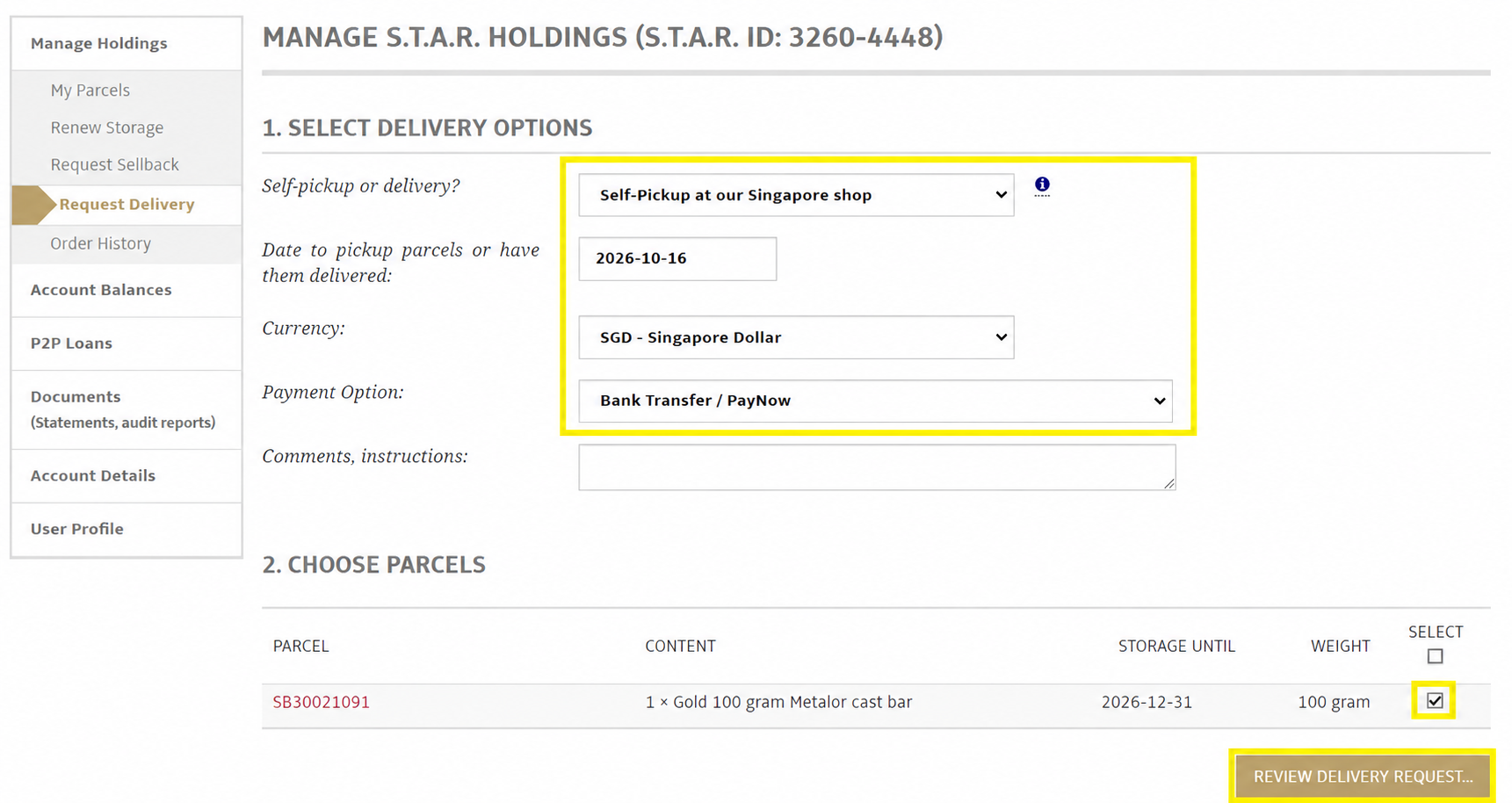The width and height of the screenshot is (1512, 803).
Task: Open parcel link SB30021091
Action: point(321,702)
